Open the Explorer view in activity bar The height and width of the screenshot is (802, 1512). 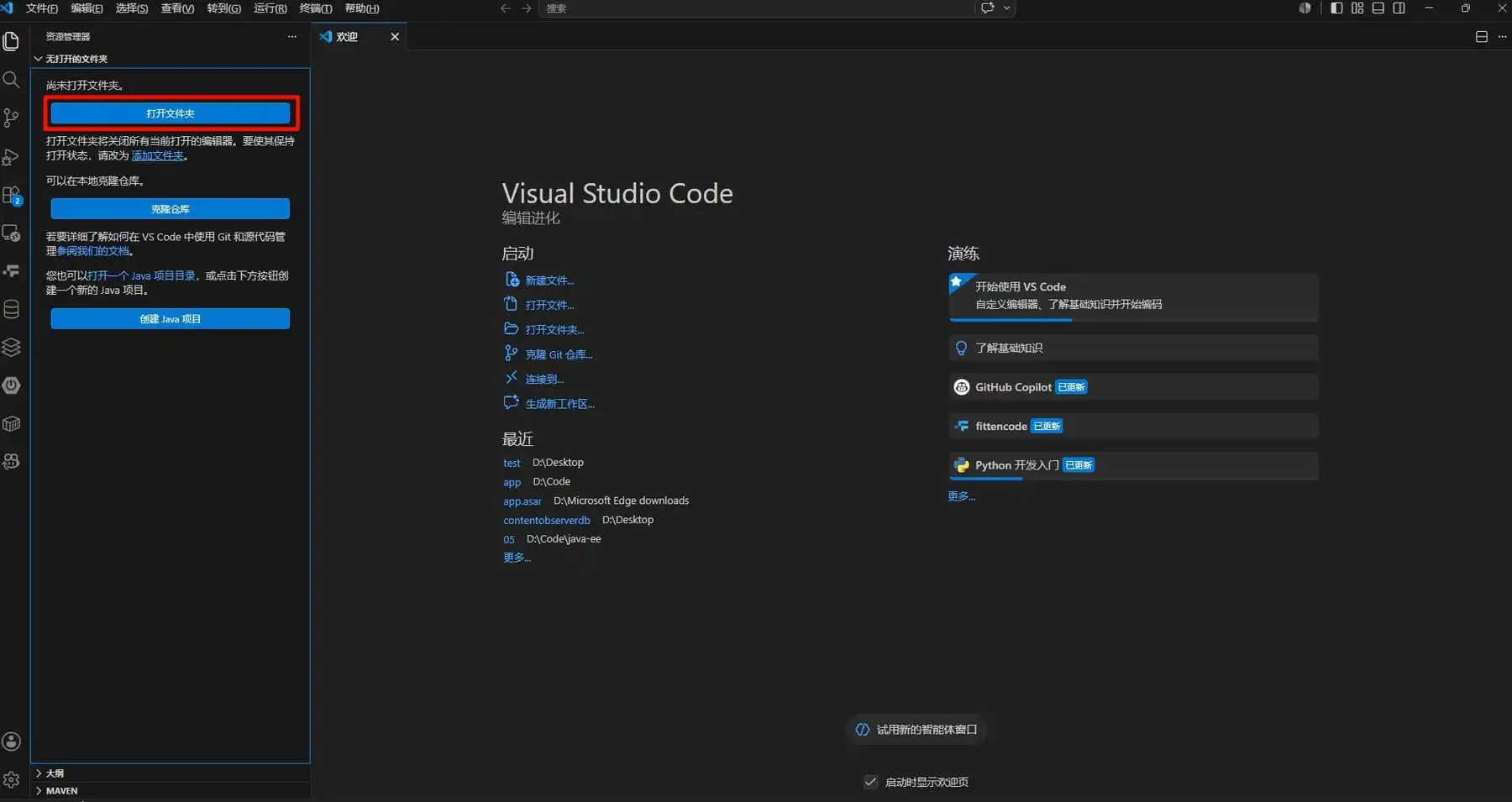[x=12, y=41]
